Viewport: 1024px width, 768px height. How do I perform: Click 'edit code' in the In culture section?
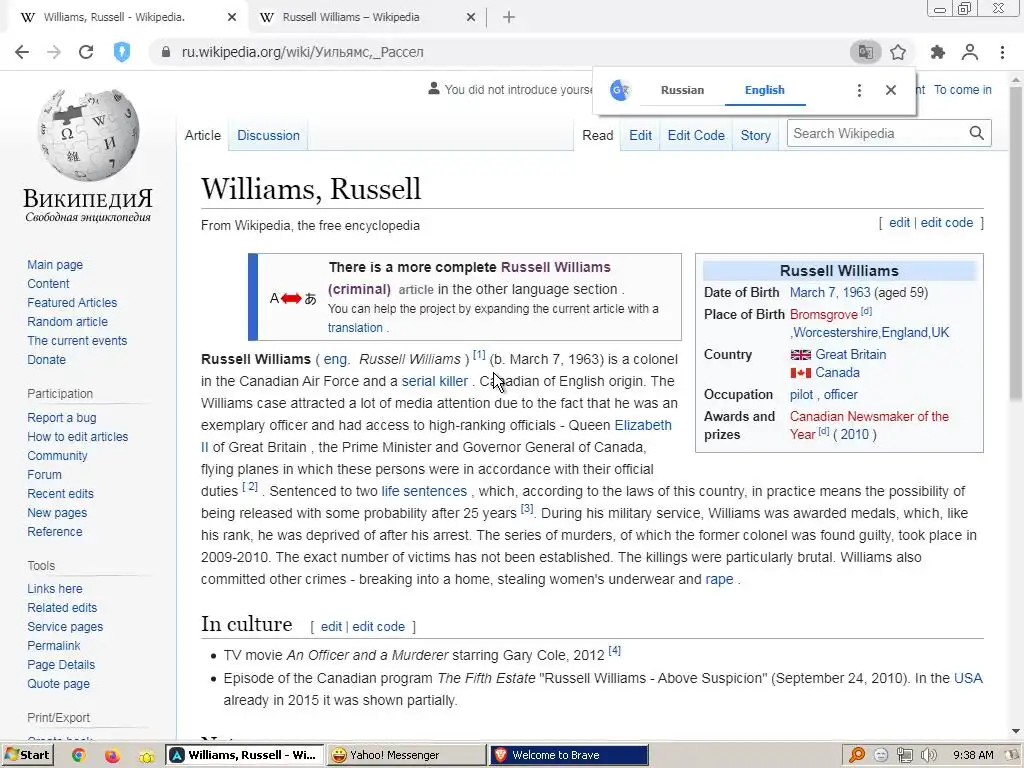point(378,626)
